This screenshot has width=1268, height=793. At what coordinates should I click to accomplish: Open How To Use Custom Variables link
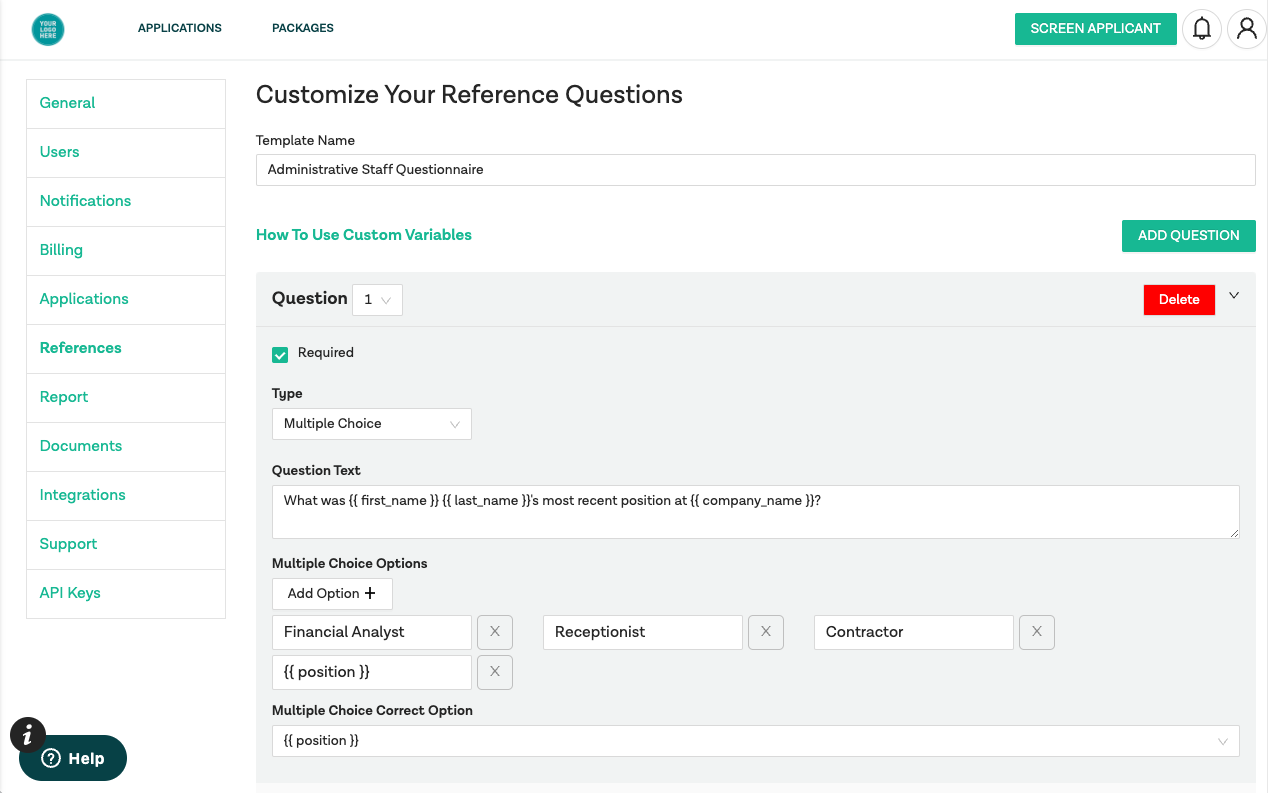click(364, 235)
